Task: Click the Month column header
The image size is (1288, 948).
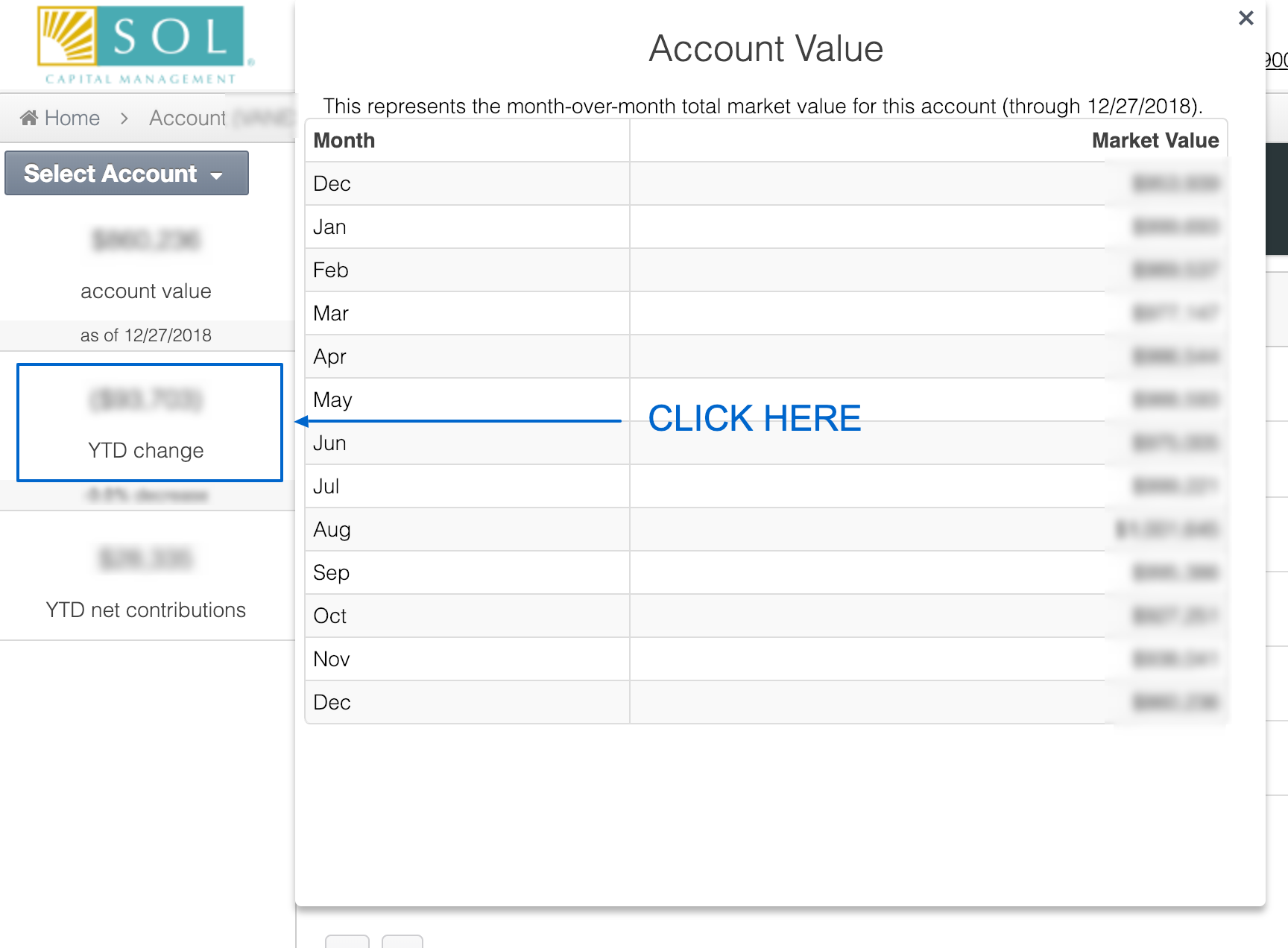Action: pos(344,140)
